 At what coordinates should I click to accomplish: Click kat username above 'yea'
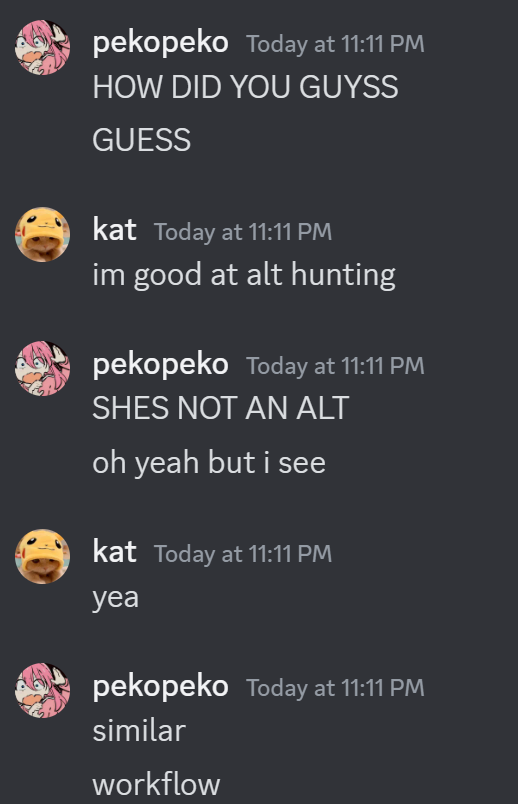pyautogui.click(x=114, y=552)
